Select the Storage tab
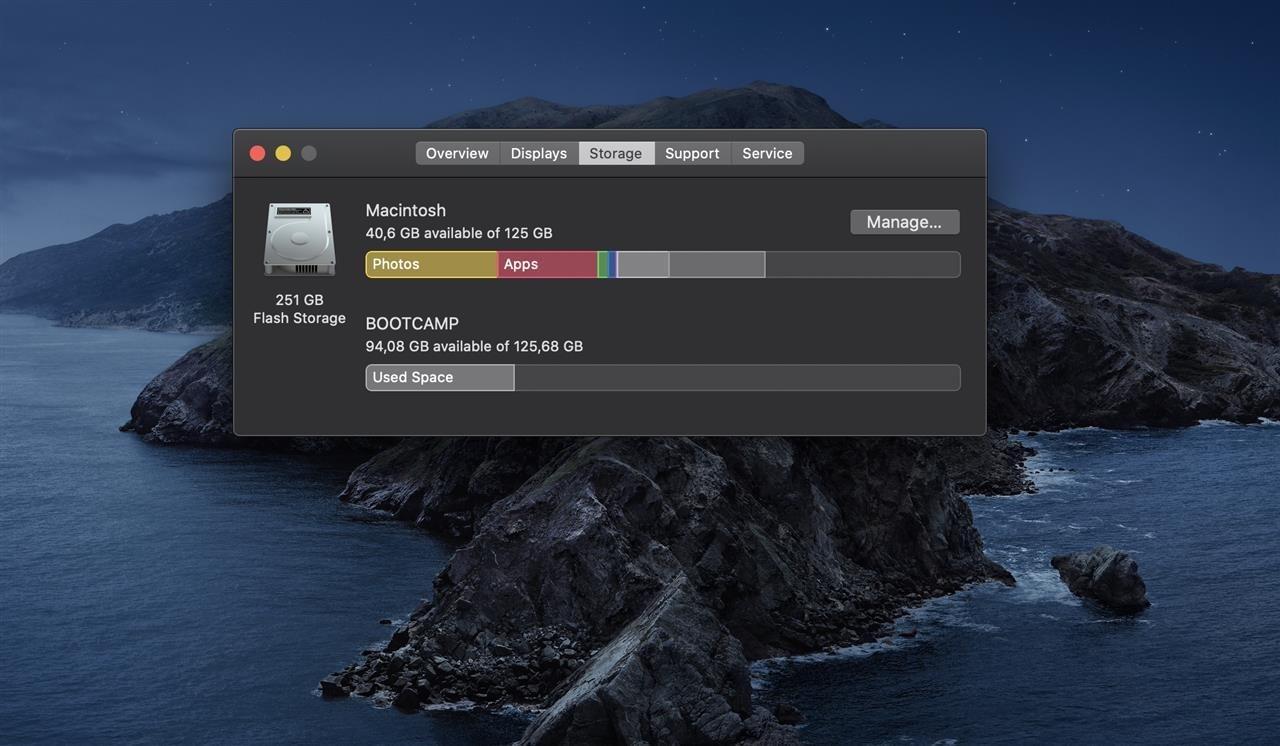The height and width of the screenshot is (746, 1280). tap(616, 153)
